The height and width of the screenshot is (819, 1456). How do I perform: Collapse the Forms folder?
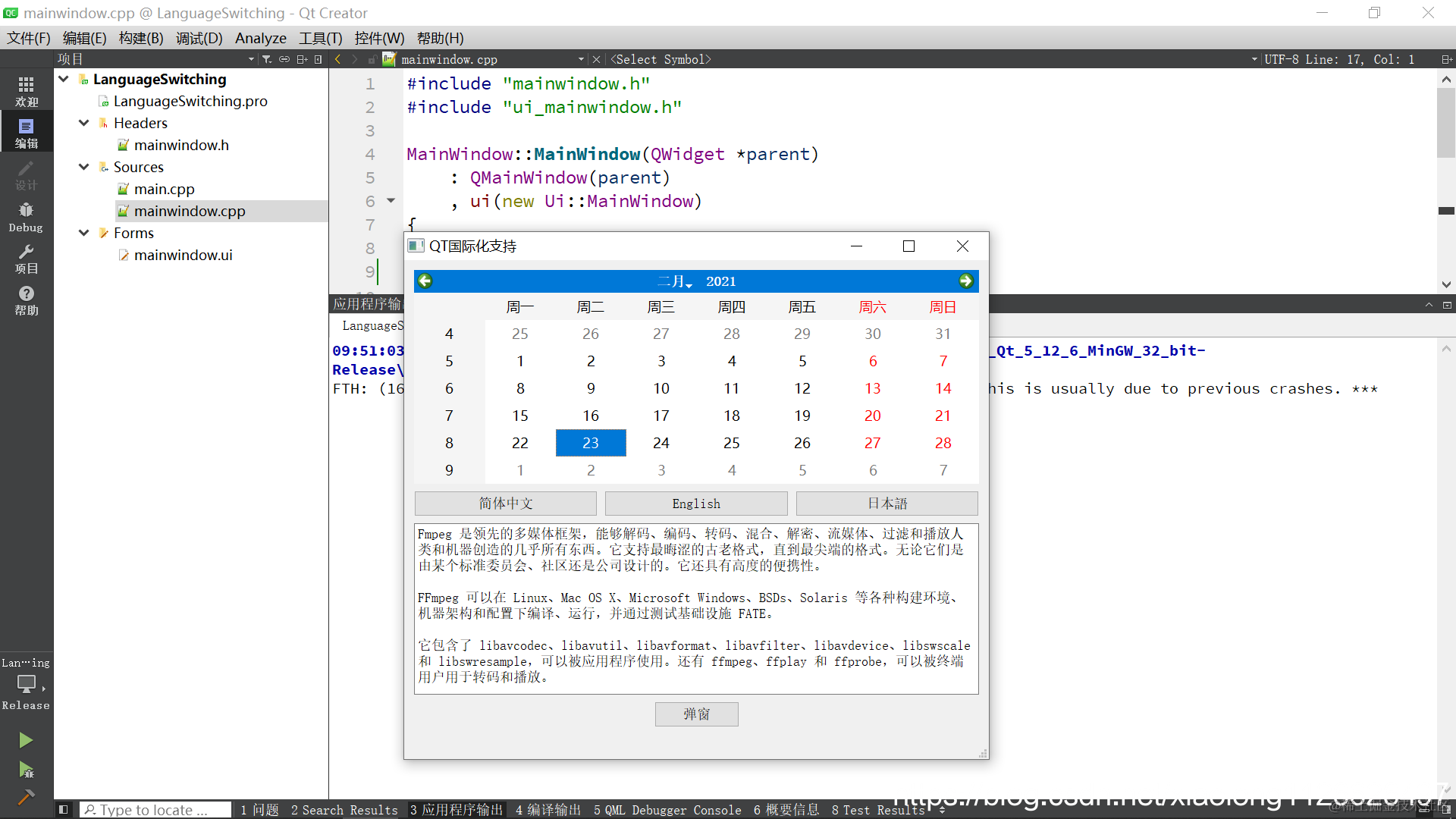[84, 233]
